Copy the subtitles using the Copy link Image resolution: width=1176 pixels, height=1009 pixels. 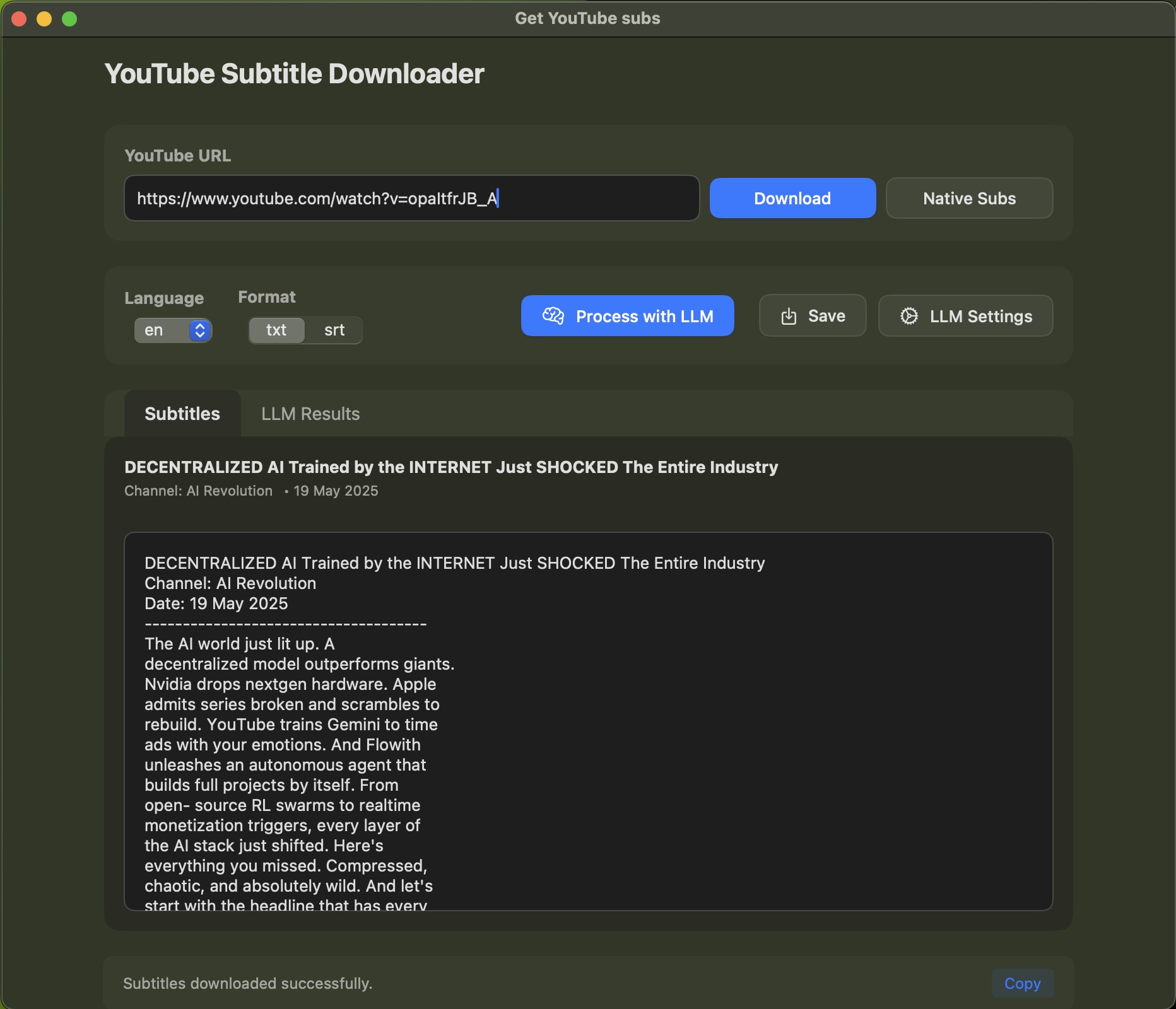point(1022,983)
